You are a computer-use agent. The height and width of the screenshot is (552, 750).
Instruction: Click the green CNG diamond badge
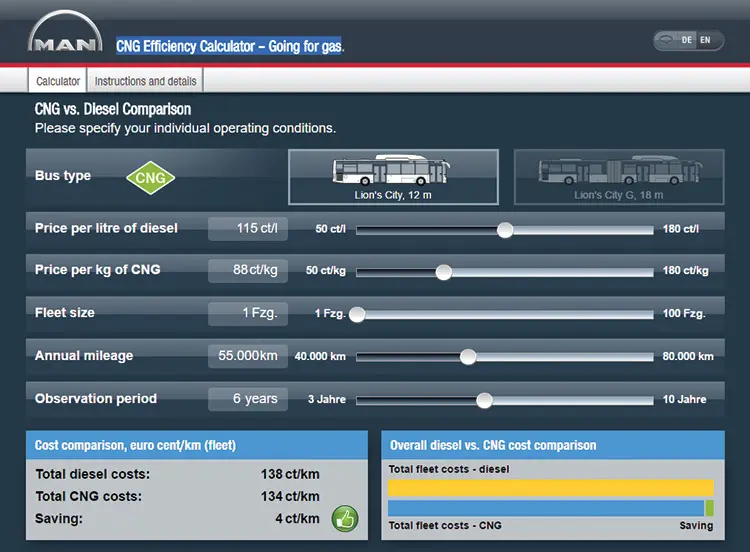point(151,177)
